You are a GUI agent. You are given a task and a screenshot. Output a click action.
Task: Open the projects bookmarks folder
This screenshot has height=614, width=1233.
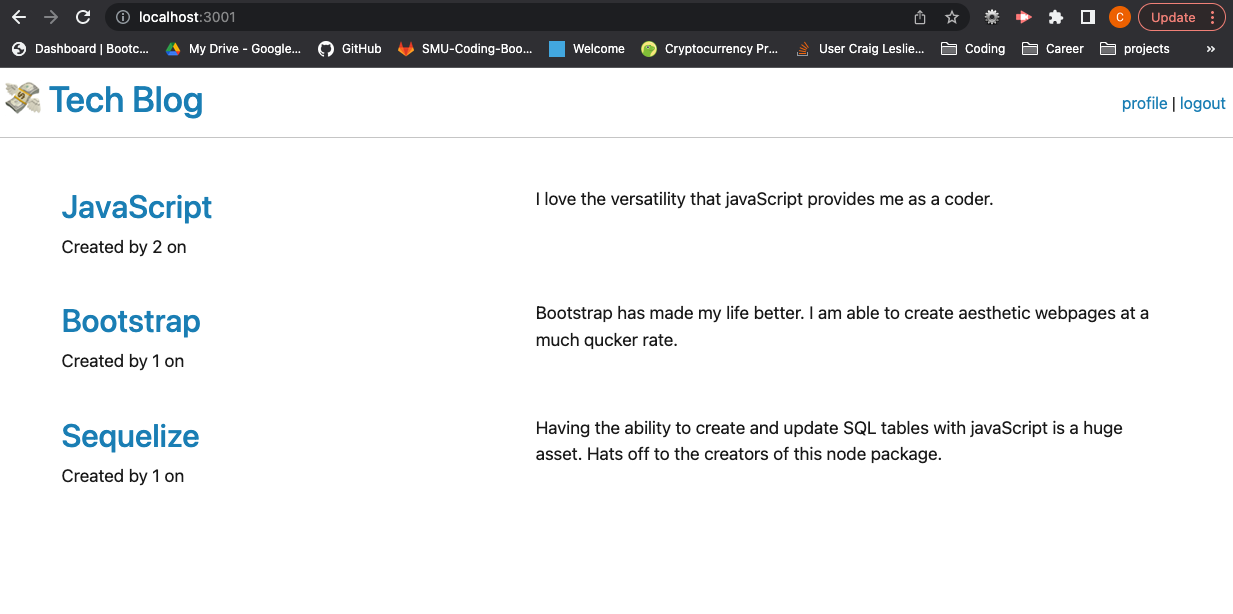coord(1135,48)
